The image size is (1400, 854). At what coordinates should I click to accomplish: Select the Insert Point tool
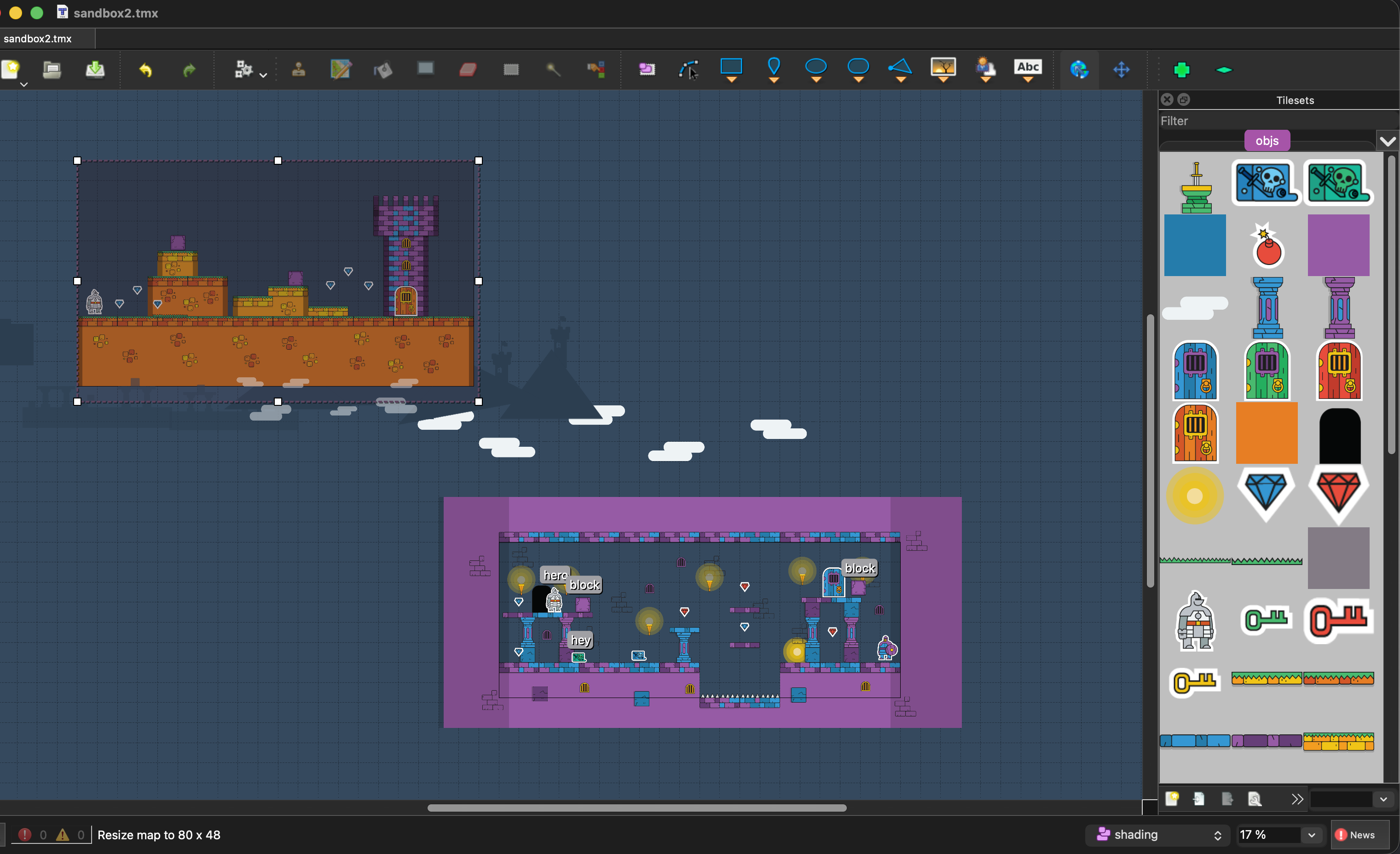click(x=774, y=69)
